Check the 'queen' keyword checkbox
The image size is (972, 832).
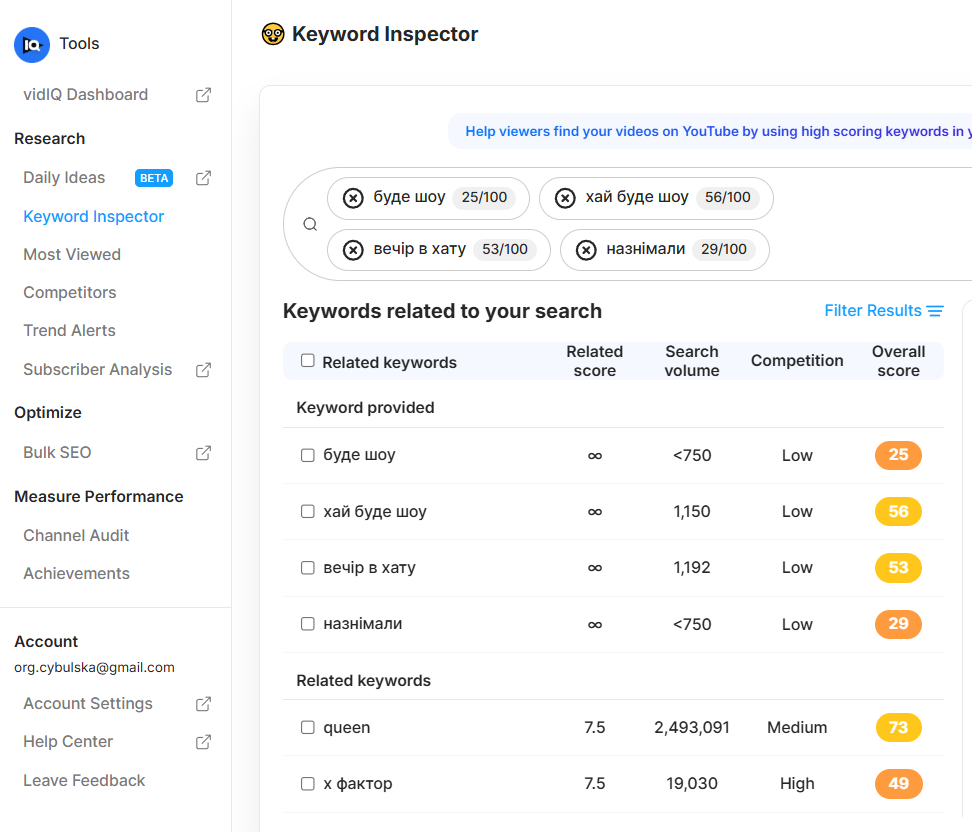(x=308, y=727)
